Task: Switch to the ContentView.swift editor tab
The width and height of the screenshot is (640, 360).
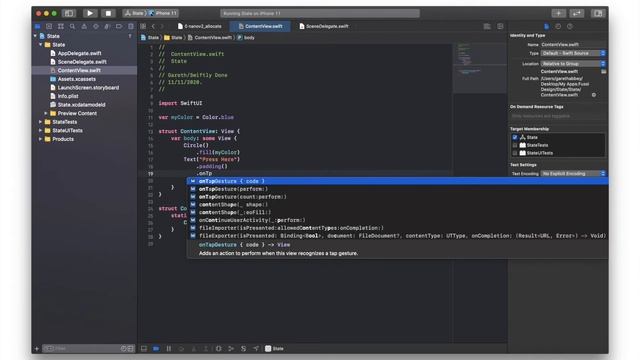Action: coord(260,26)
